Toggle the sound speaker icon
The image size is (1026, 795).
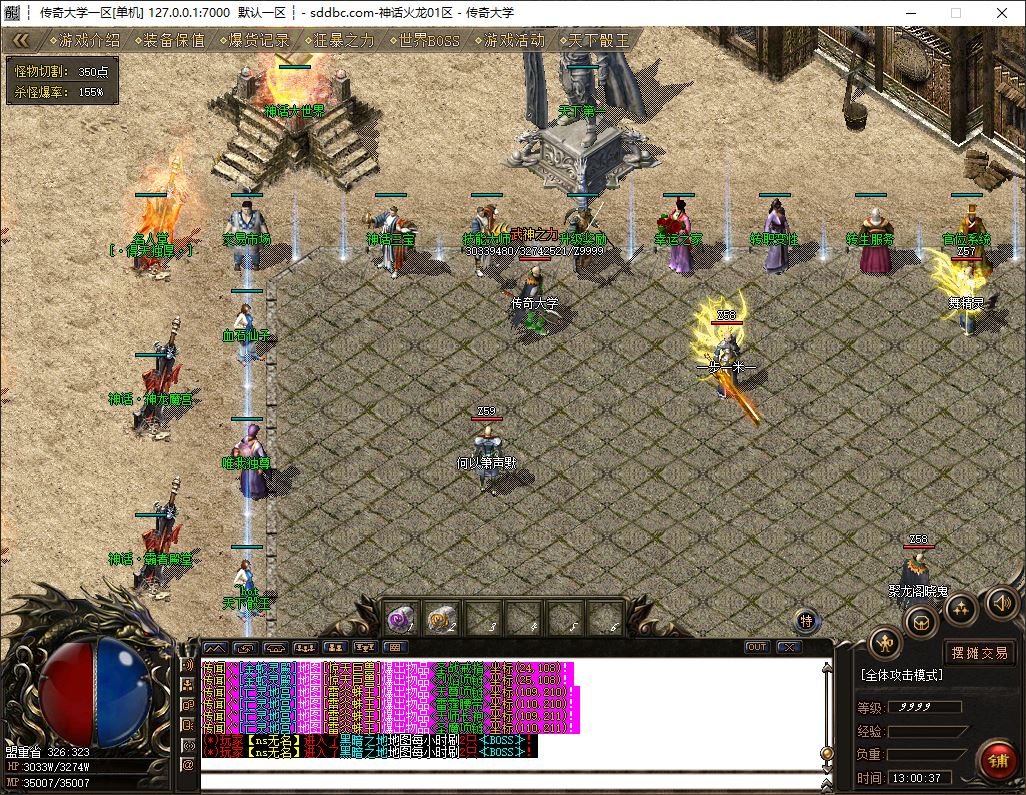click(x=1002, y=602)
